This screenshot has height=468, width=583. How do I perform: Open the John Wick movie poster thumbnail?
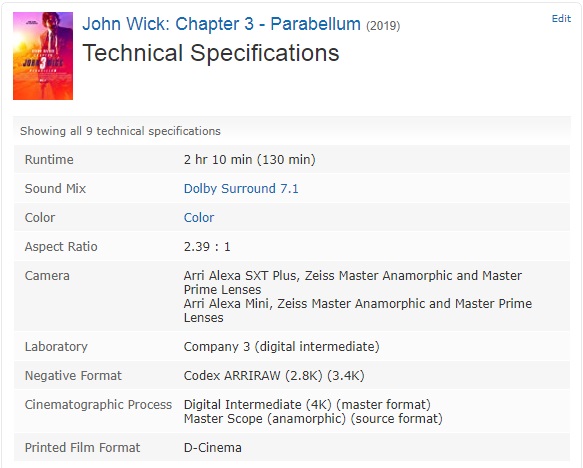tap(43, 56)
